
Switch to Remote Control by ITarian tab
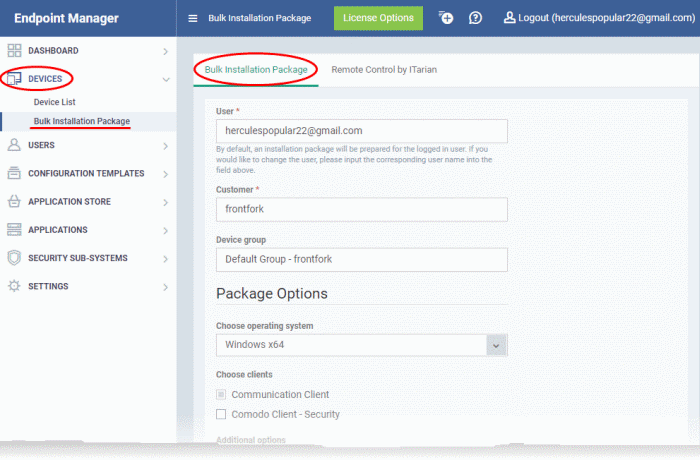(384, 70)
